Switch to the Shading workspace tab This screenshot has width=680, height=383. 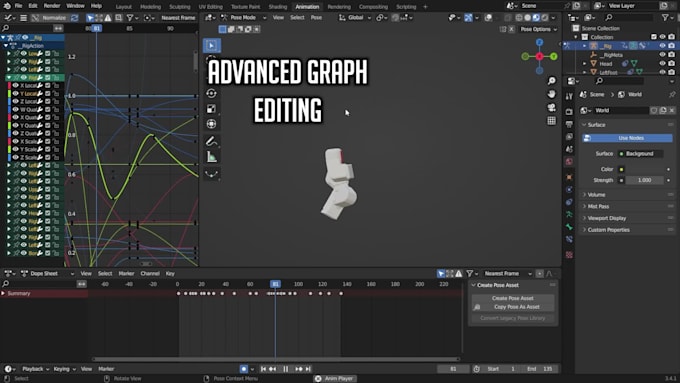278,7
